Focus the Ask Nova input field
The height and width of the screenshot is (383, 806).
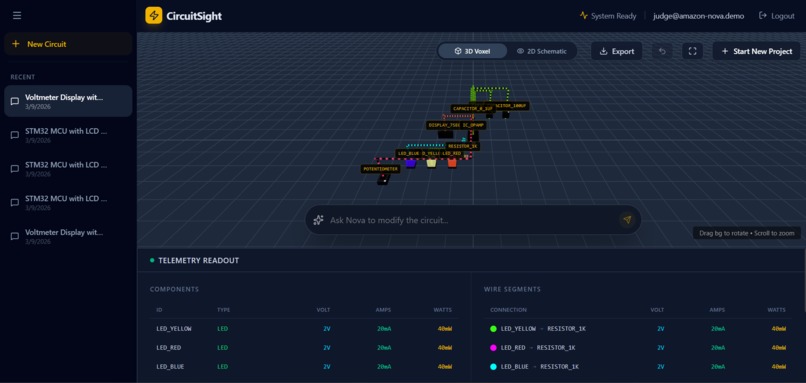(473, 220)
